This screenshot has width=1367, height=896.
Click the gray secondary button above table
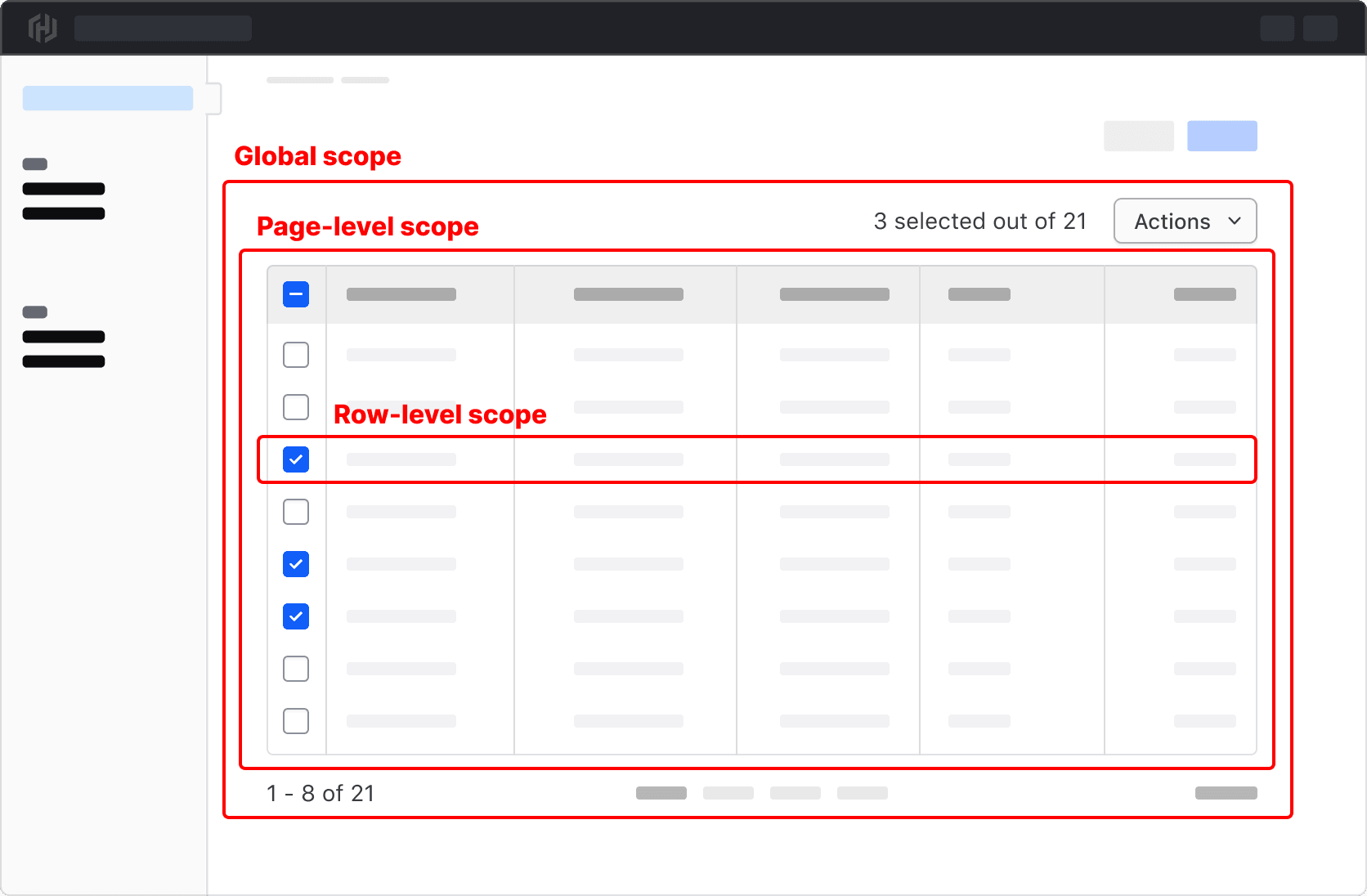click(x=1138, y=137)
